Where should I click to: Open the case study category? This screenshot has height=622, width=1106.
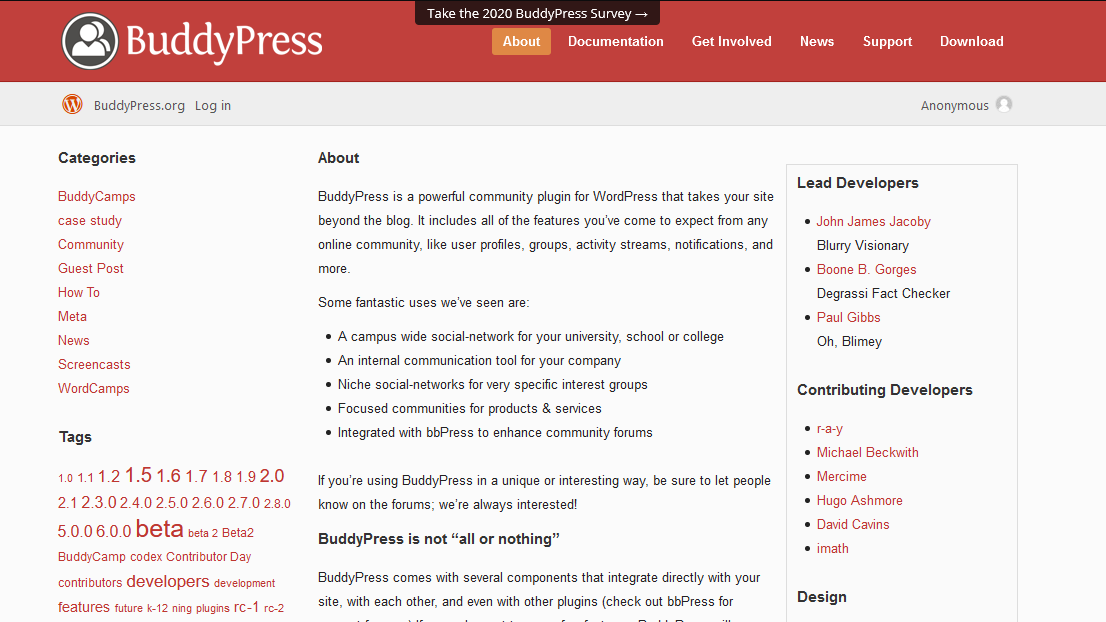[x=90, y=221]
